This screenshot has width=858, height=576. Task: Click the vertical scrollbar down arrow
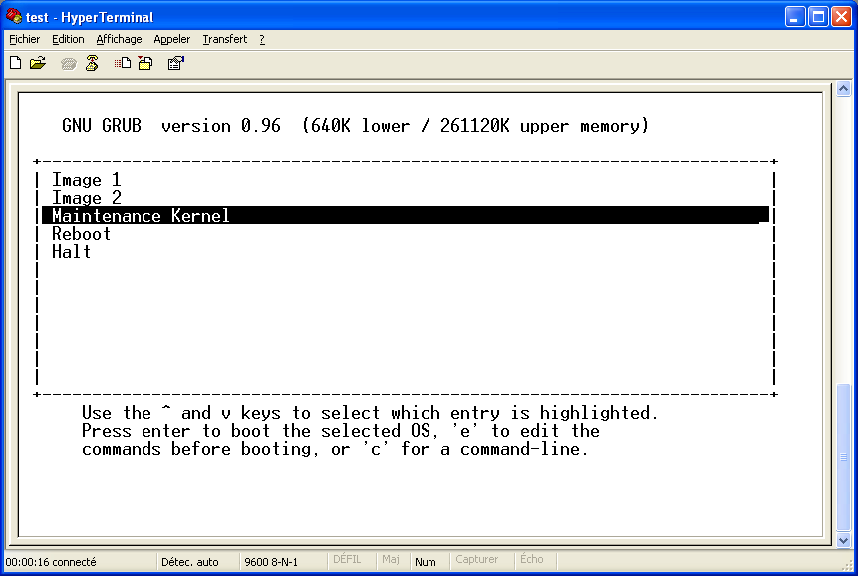click(x=843, y=540)
